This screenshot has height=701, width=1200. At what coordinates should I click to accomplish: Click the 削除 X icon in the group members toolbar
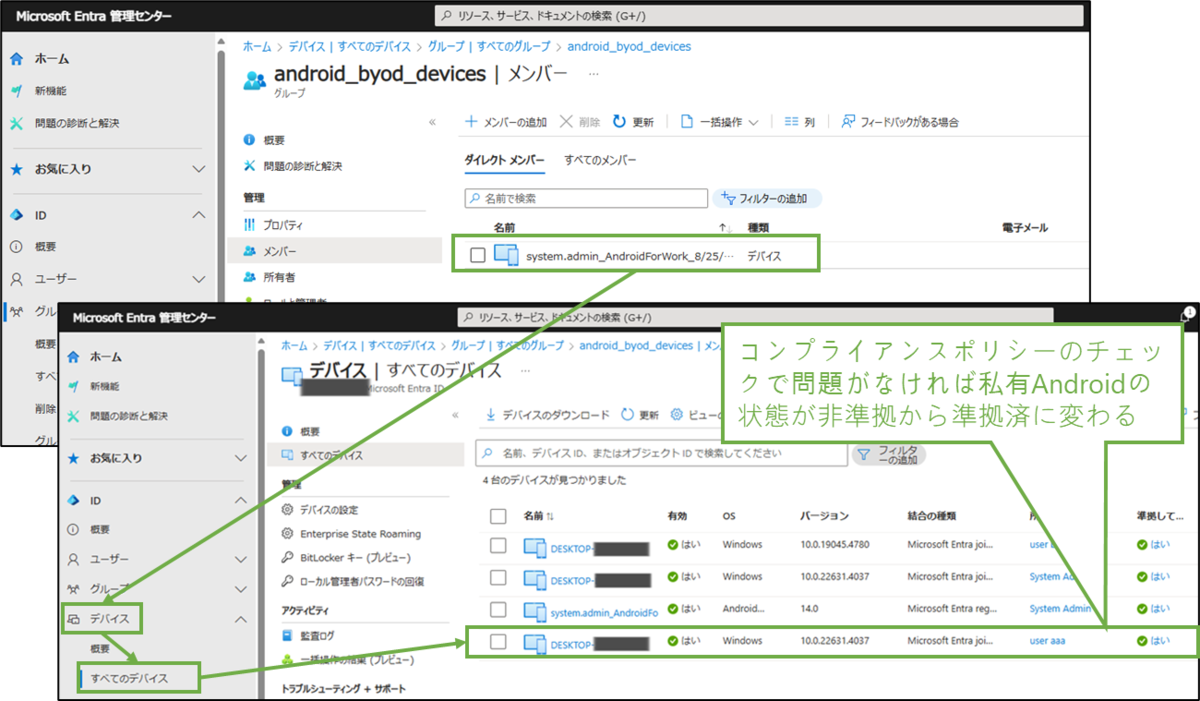point(566,122)
